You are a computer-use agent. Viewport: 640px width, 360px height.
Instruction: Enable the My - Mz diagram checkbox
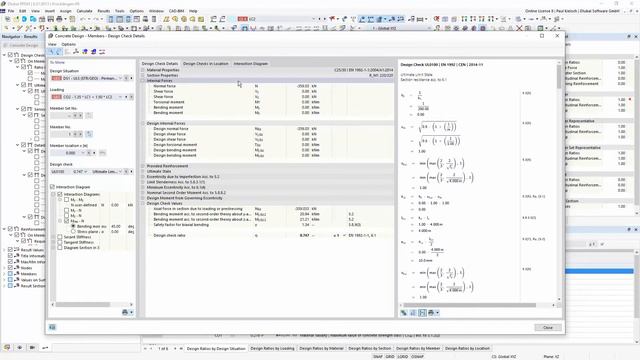coord(67,200)
